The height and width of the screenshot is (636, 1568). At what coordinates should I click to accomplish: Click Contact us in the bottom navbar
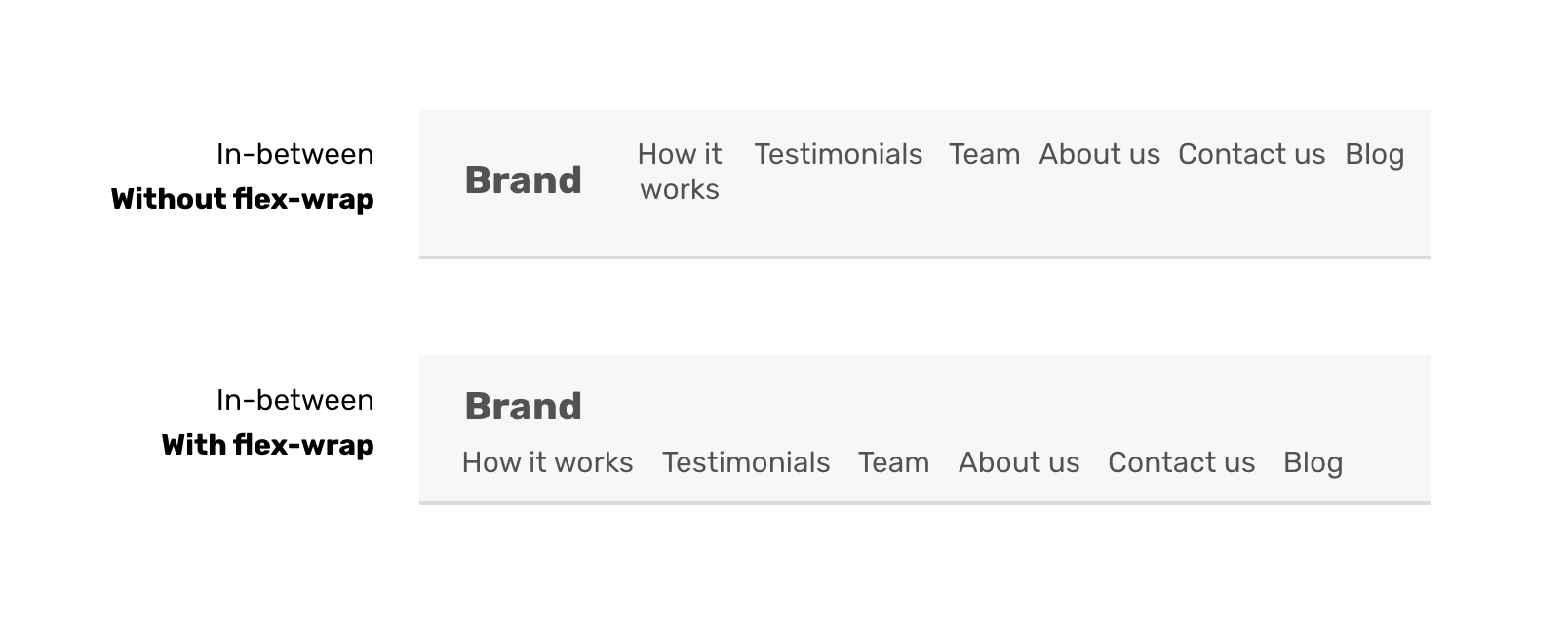[x=1181, y=462]
